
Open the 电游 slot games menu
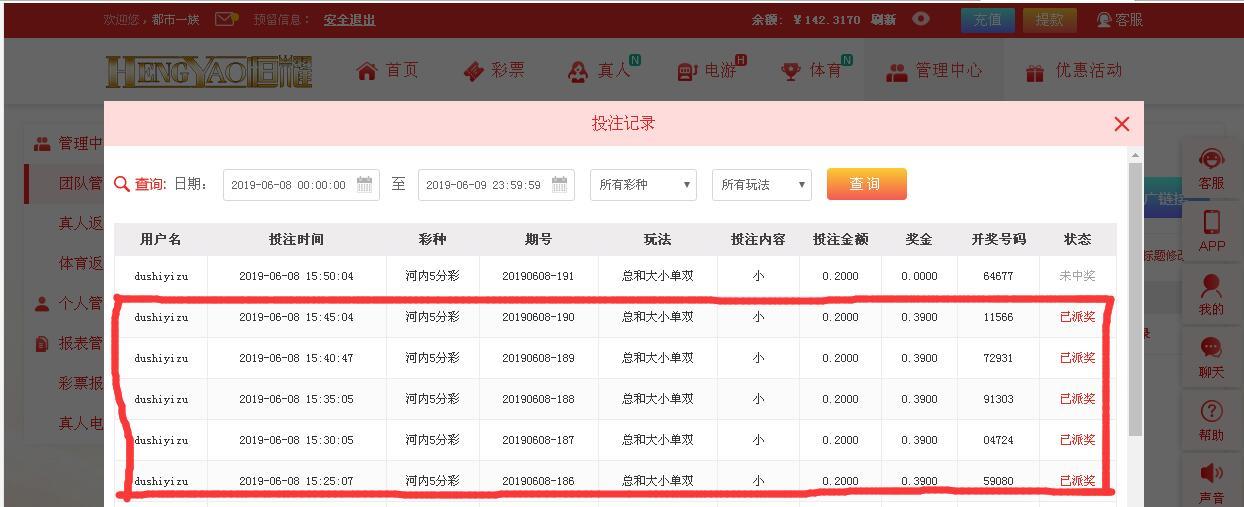pyautogui.click(x=710, y=71)
